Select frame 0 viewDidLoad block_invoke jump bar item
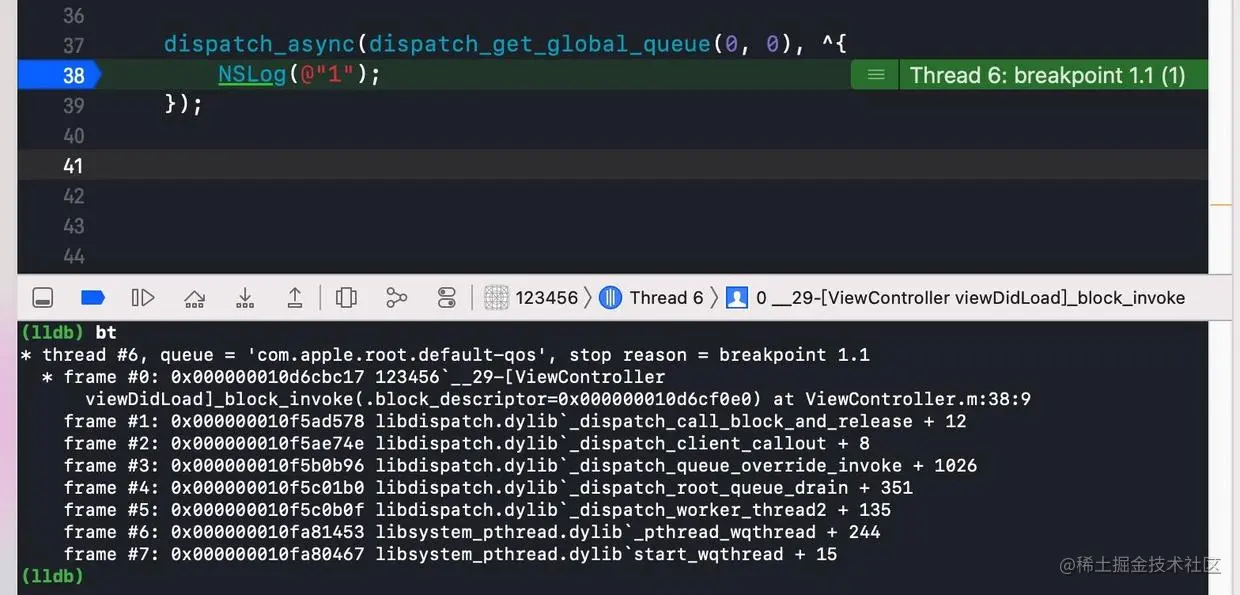The width and height of the screenshot is (1240, 595). pyautogui.click(x=955, y=297)
